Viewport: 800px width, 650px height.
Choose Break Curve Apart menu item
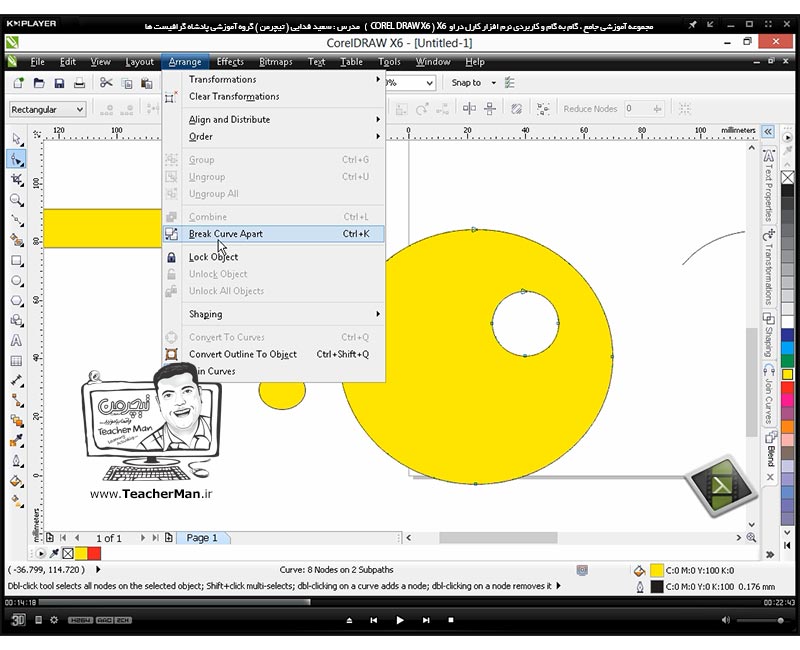pos(273,234)
